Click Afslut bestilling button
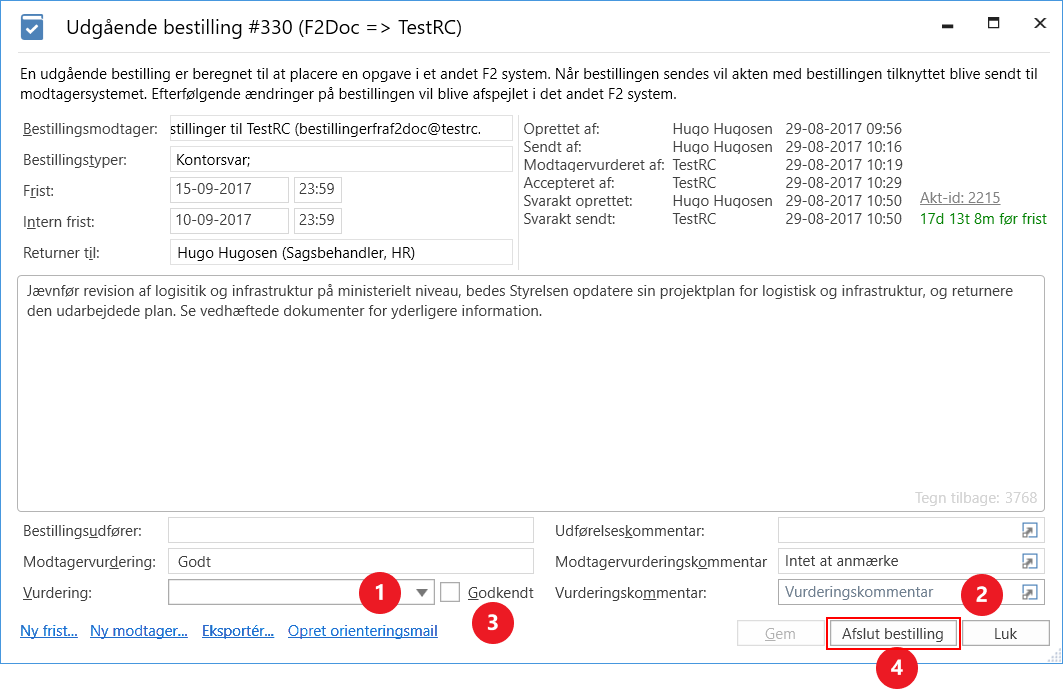The width and height of the screenshot is (1063, 690). 892,634
